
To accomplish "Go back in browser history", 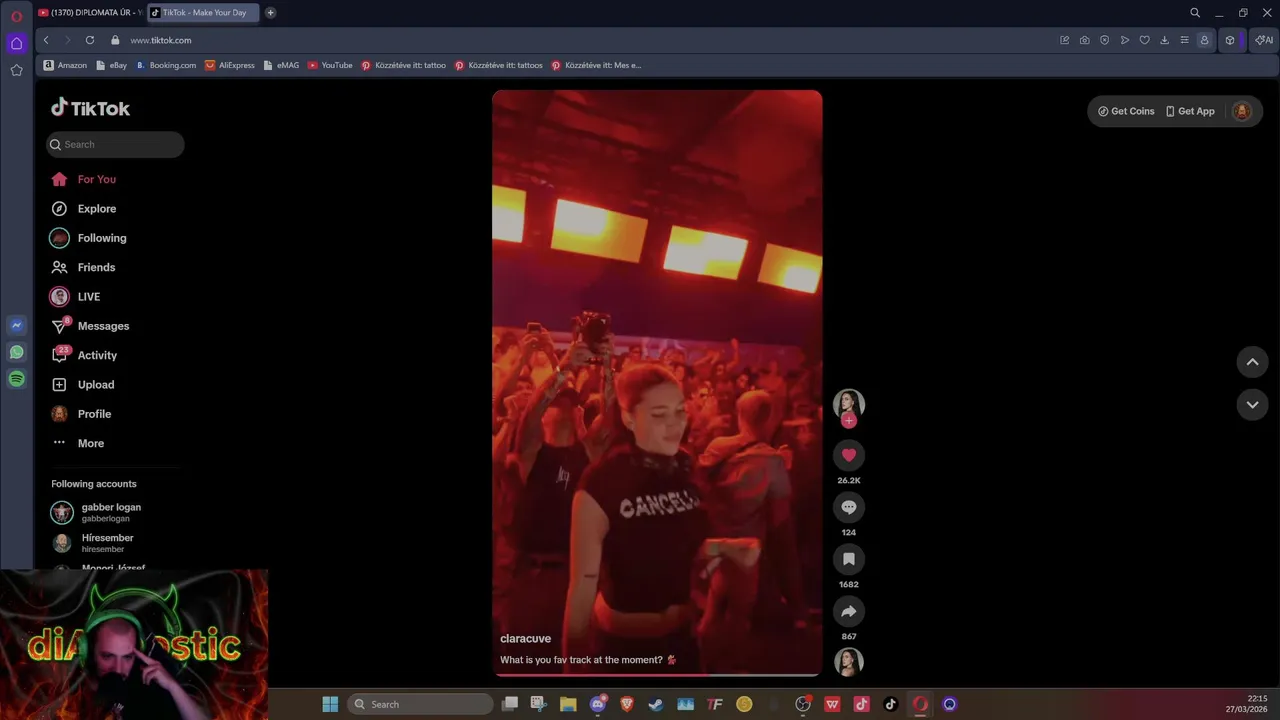I will (x=46, y=40).
